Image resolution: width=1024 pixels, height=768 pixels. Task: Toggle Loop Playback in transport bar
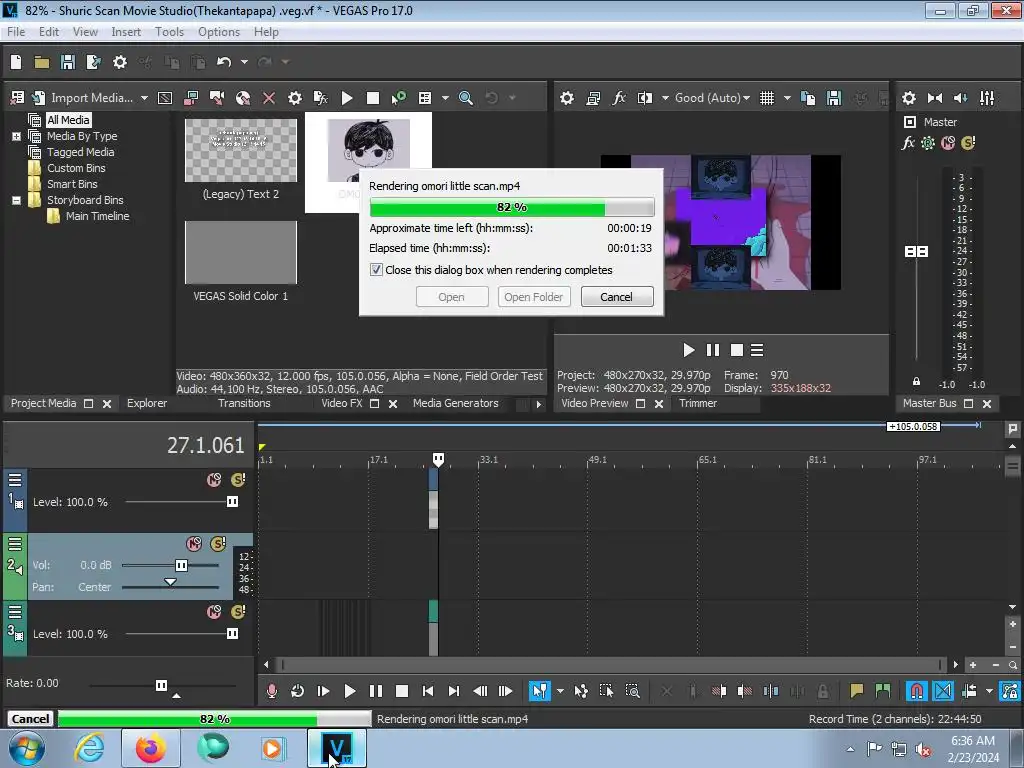297,691
